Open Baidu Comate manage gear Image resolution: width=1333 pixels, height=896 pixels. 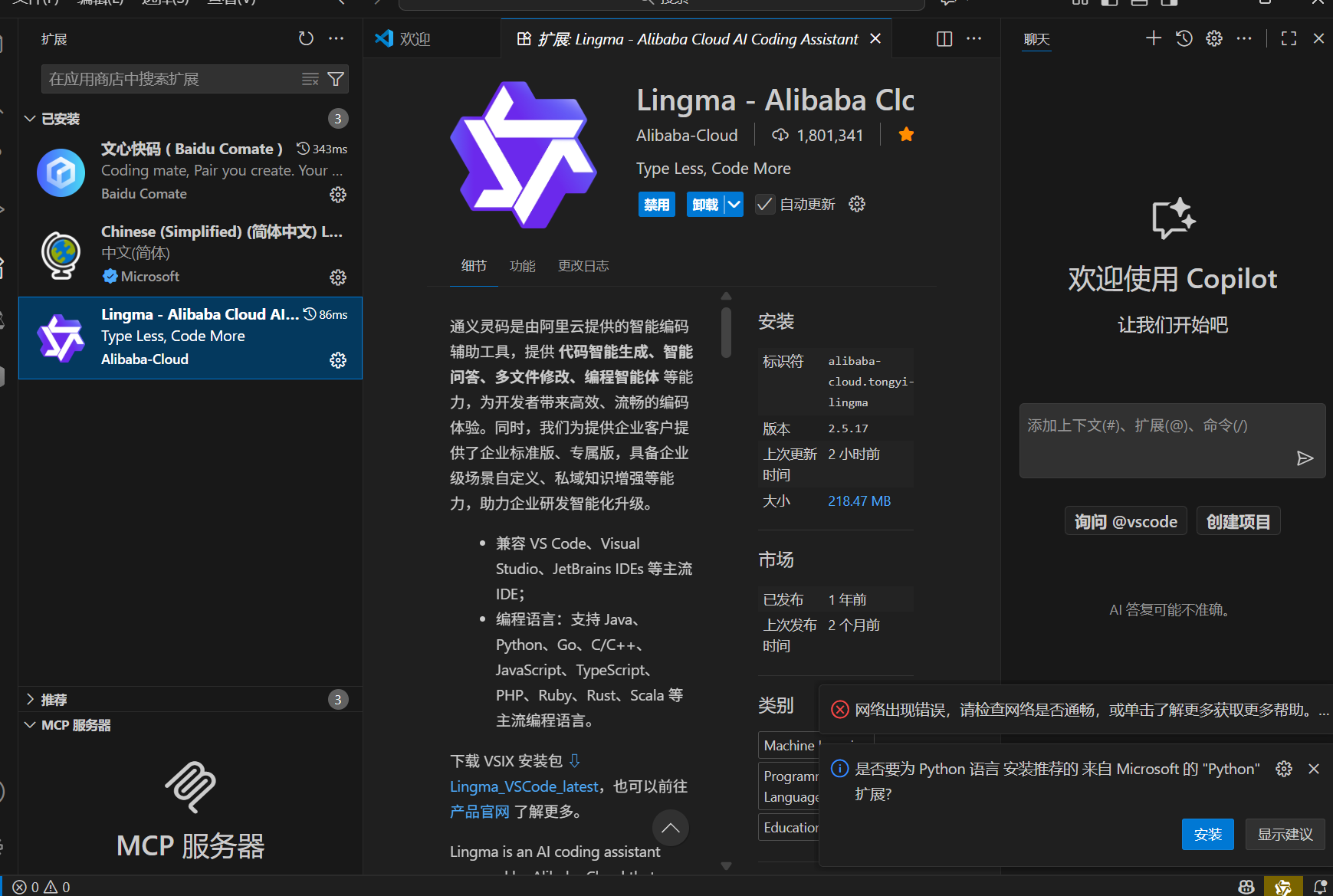[338, 195]
